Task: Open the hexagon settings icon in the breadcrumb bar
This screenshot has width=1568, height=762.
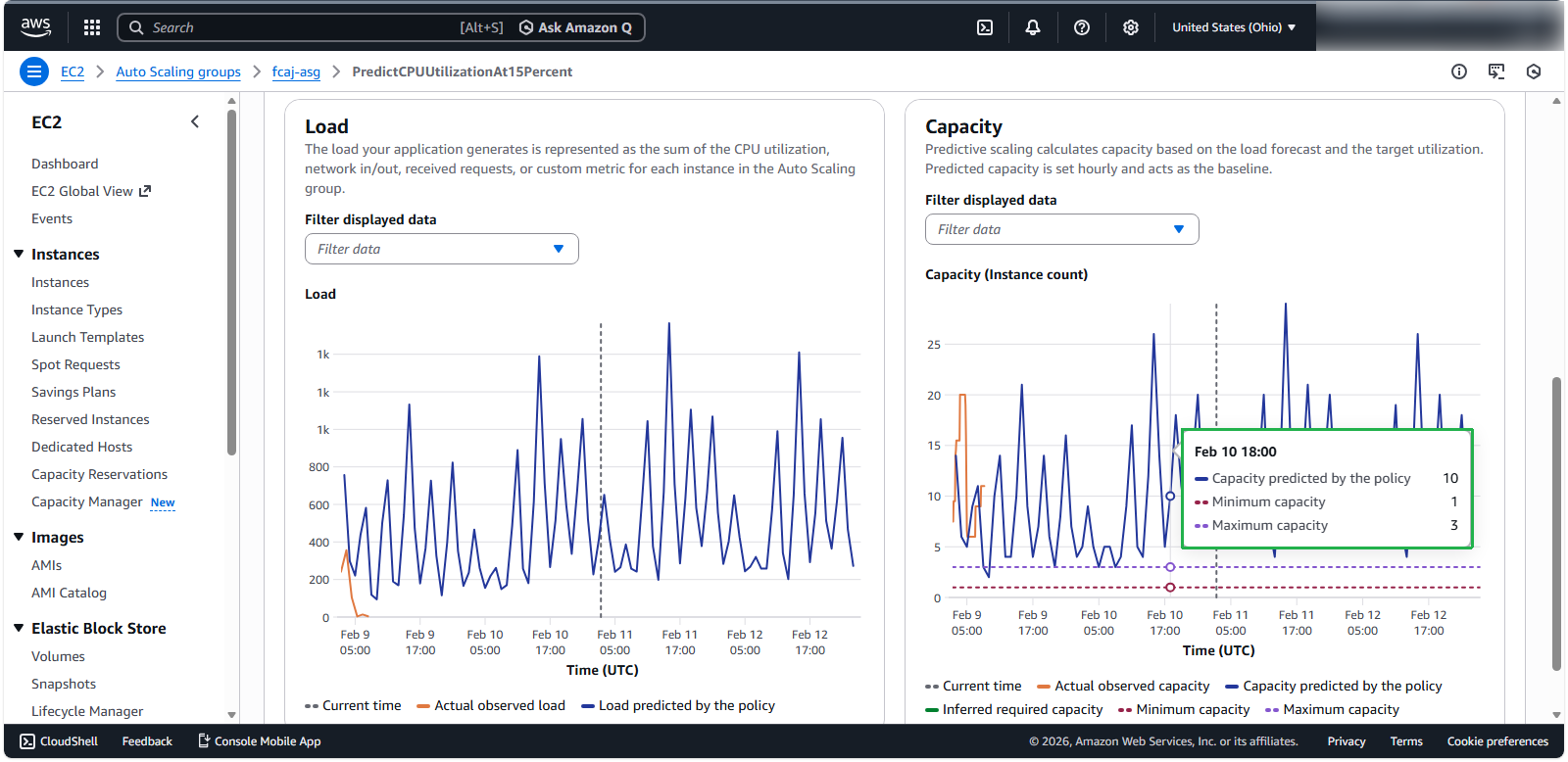Action: (x=1534, y=71)
